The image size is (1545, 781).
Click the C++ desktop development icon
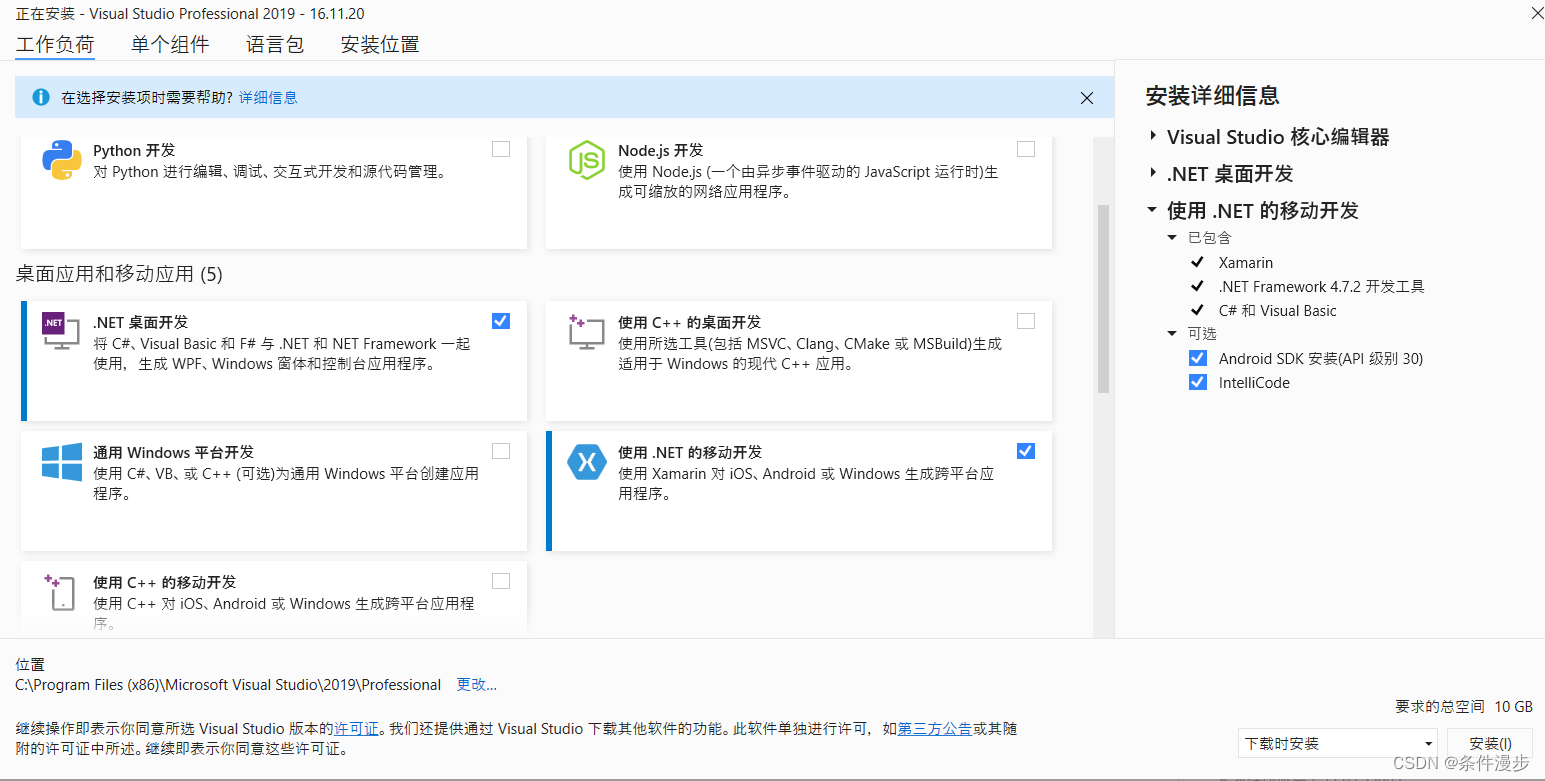(x=587, y=331)
